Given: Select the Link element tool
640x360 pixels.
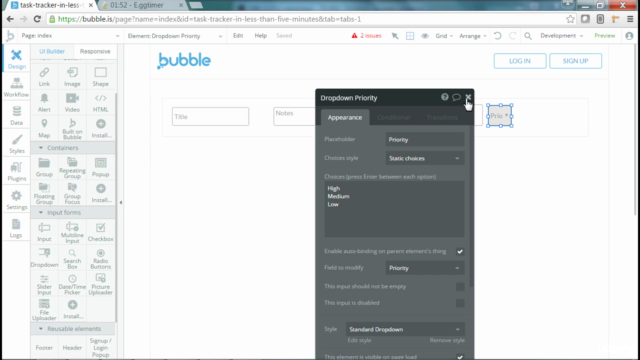Looking at the screenshot, I should (44, 77).
